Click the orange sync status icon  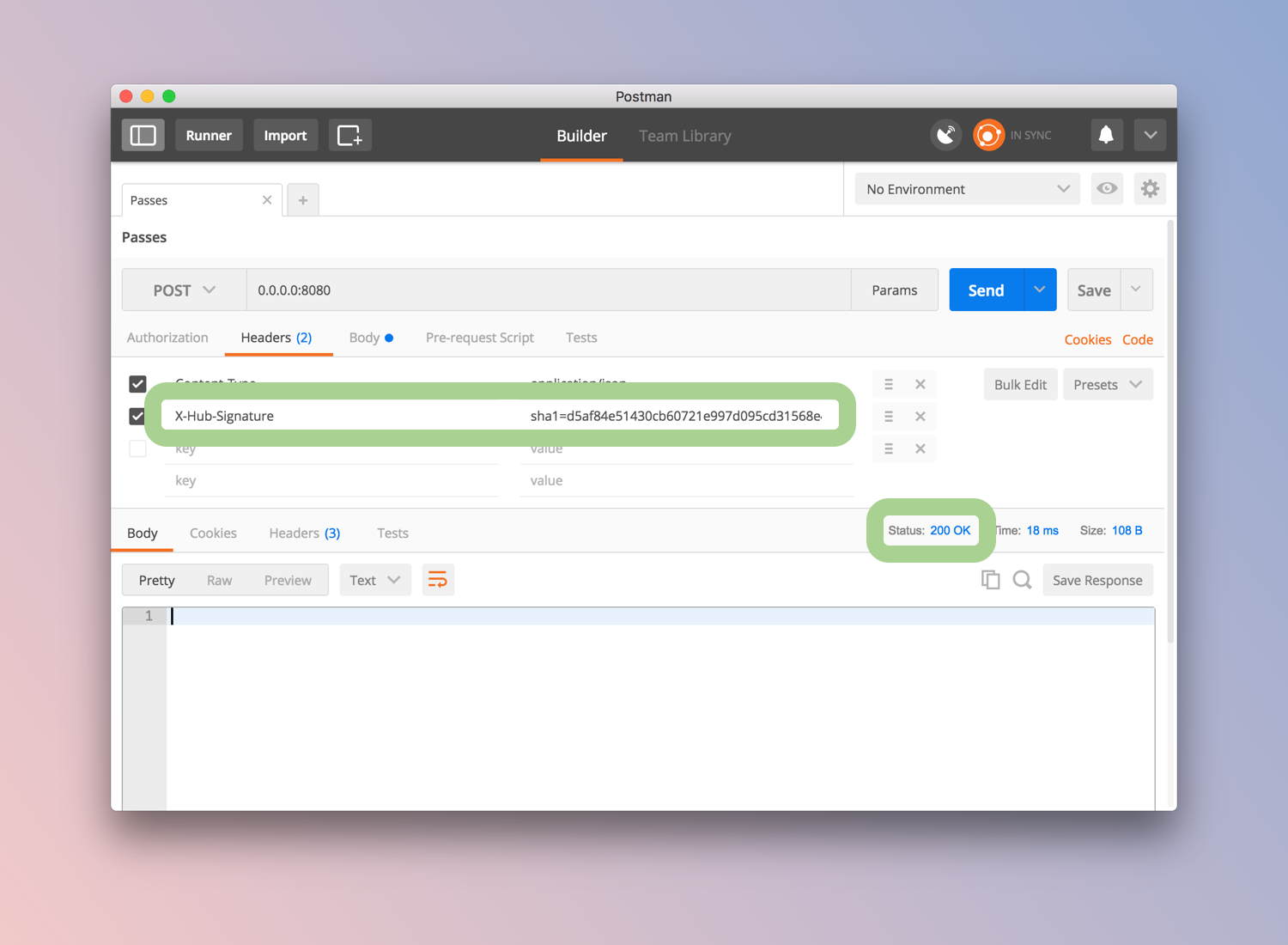tap(988, 135)
